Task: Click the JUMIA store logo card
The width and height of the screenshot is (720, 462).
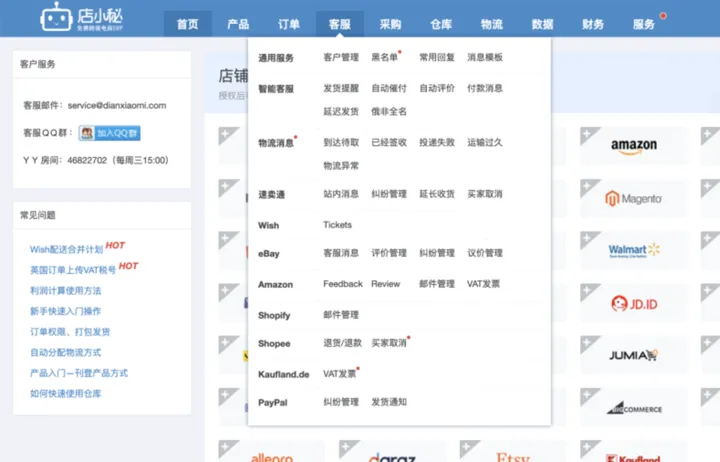Action: [x=634, y=355]
